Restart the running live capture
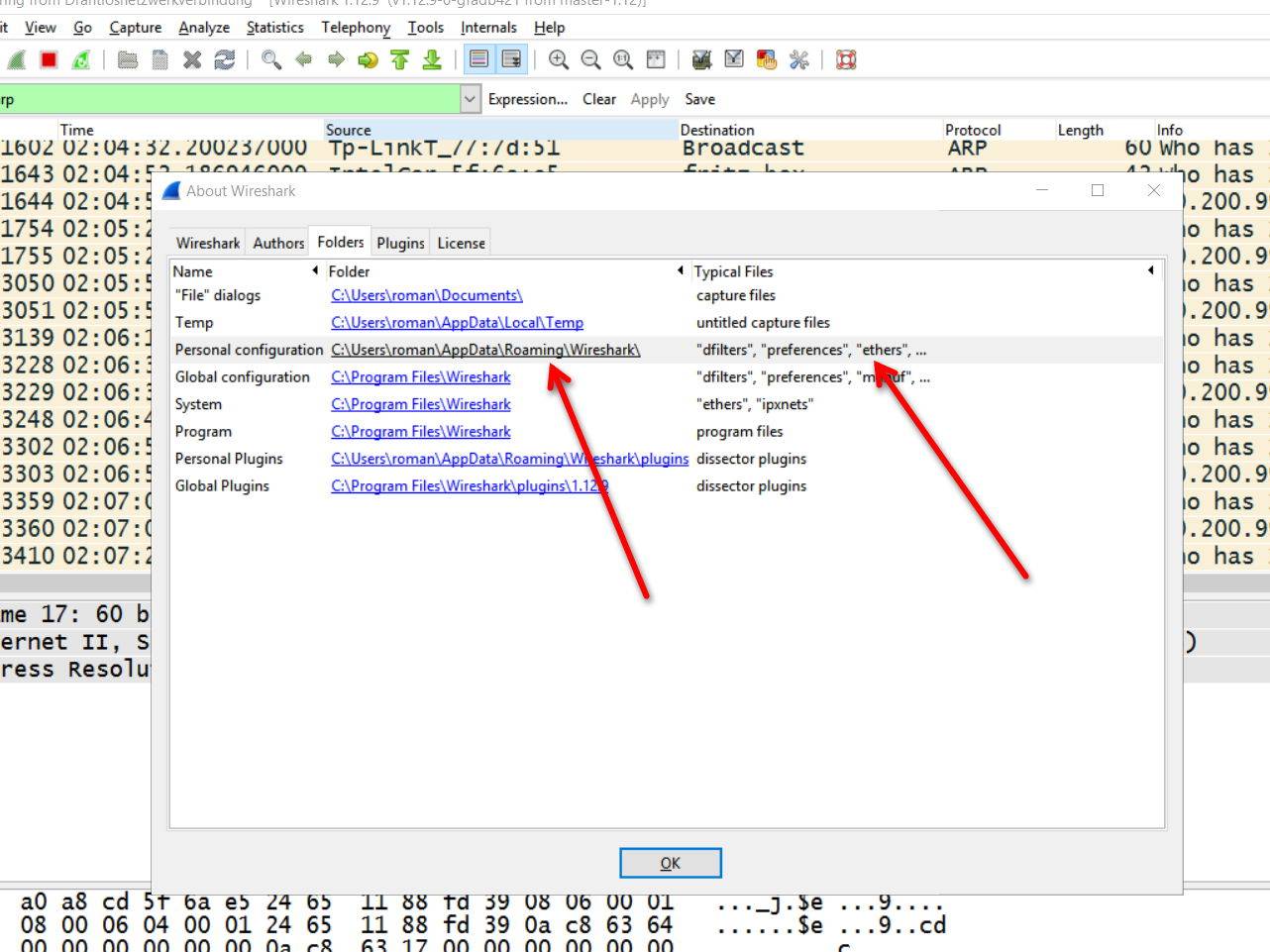The height and width of the screenshot is (952, 1270). (81, 60)
